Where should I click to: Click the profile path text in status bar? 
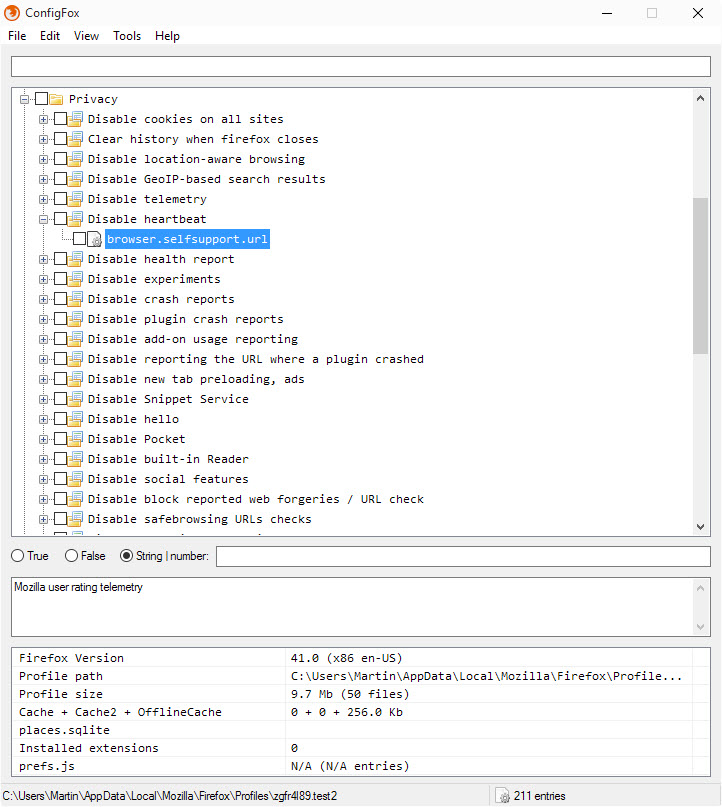(x=170, y=796)
